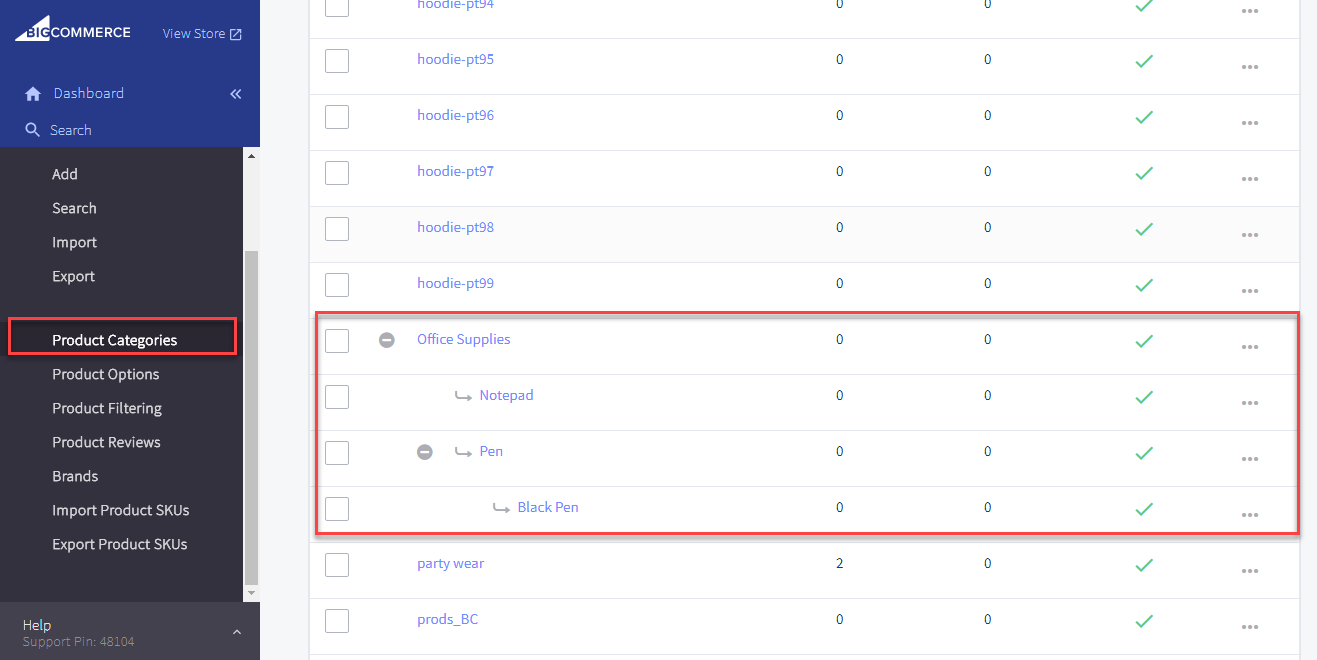
Task: Collapse the Pen subcategory
Action: [425, 452]
